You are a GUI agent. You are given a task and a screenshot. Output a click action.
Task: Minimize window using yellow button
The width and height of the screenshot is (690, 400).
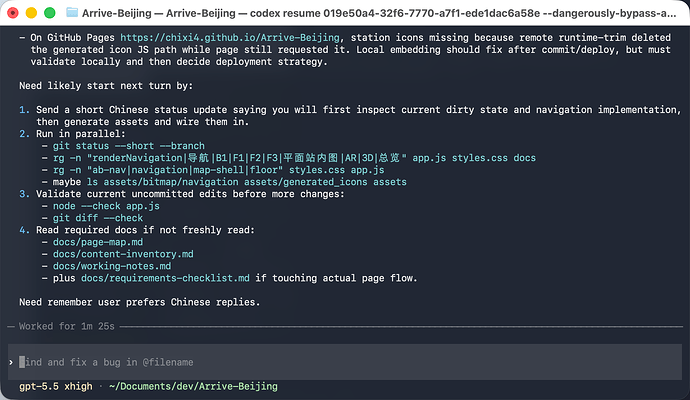(31, 13)
